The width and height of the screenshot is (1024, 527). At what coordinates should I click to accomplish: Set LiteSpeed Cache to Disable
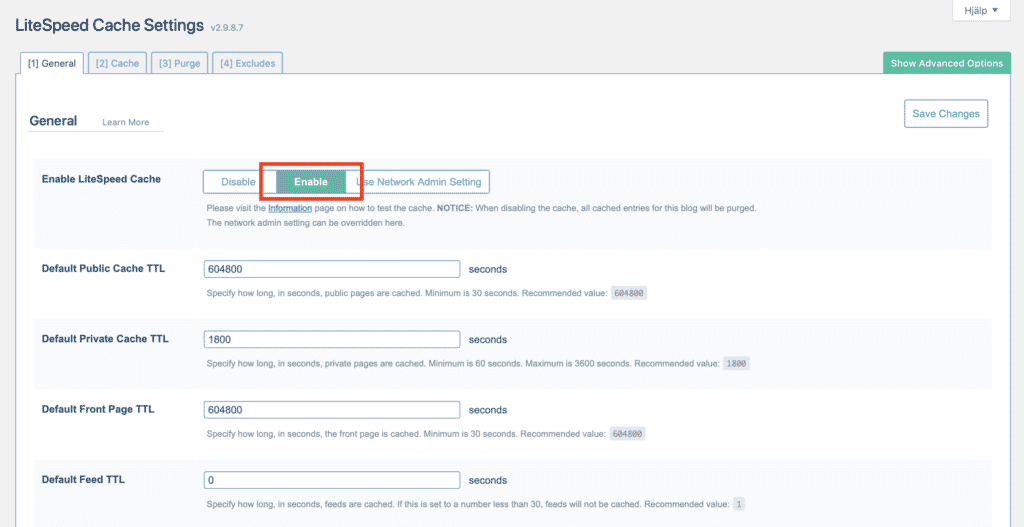point(238,182)
